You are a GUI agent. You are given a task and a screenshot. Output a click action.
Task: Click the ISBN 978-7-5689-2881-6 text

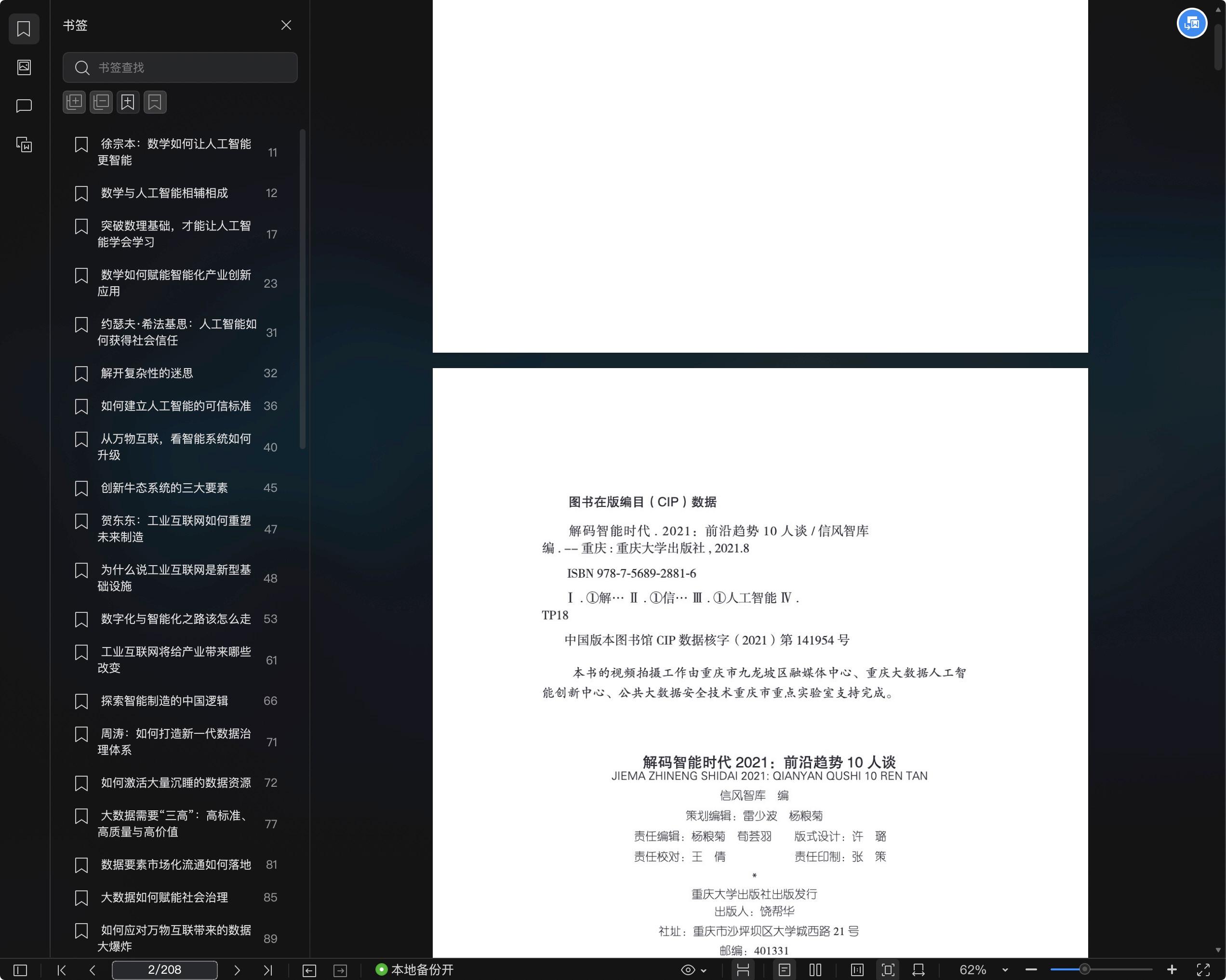pos(631,573)
